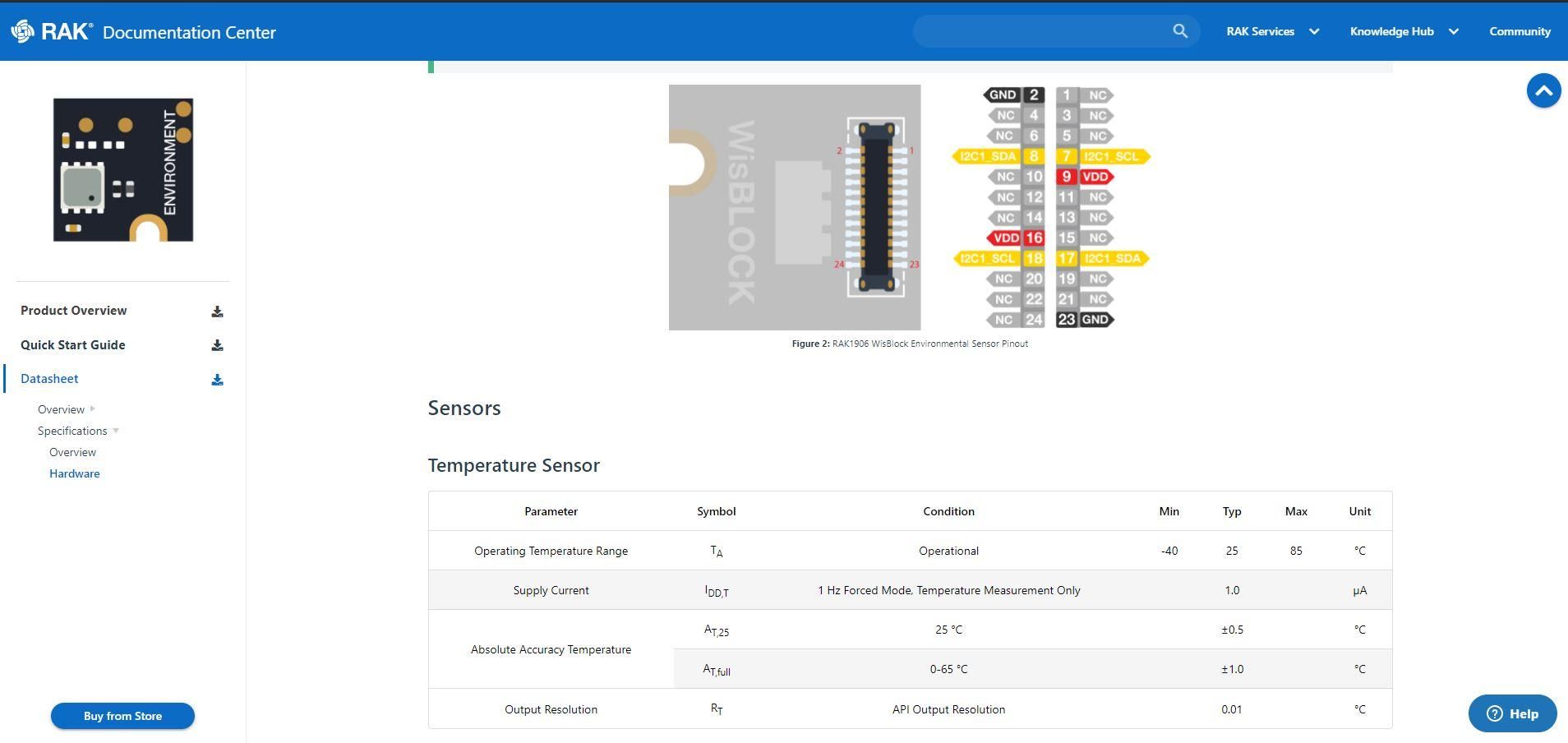Open Quick Start Guide in sidebar
The height and width of the screenshot is (743, 1568).
coord(73,345)
